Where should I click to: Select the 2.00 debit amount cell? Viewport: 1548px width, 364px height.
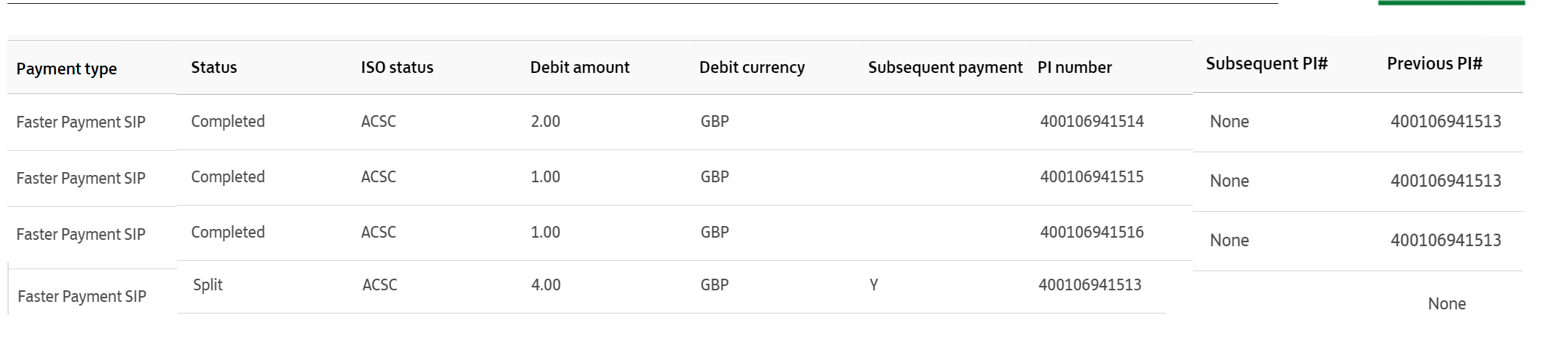545,122
